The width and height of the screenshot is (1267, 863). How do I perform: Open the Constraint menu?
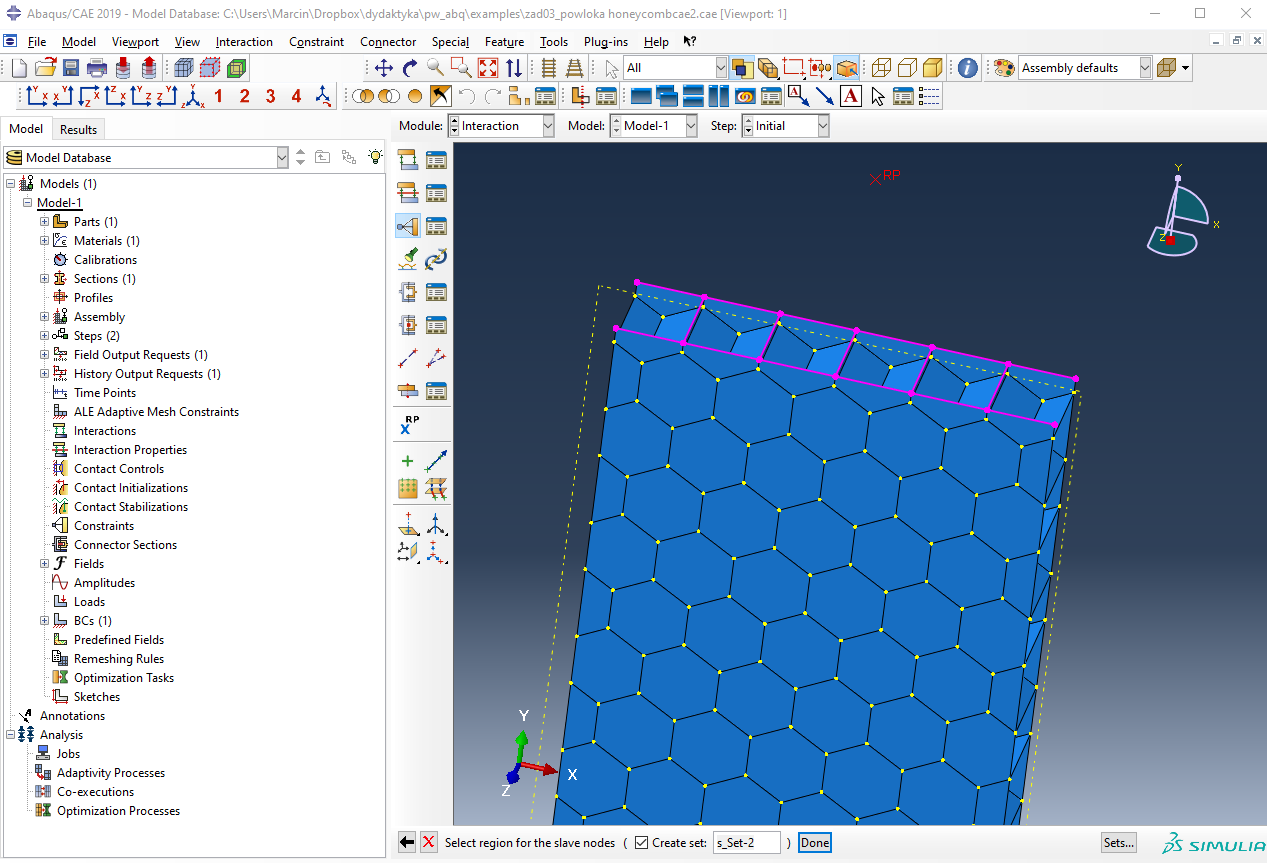click(x=316, y=42)
